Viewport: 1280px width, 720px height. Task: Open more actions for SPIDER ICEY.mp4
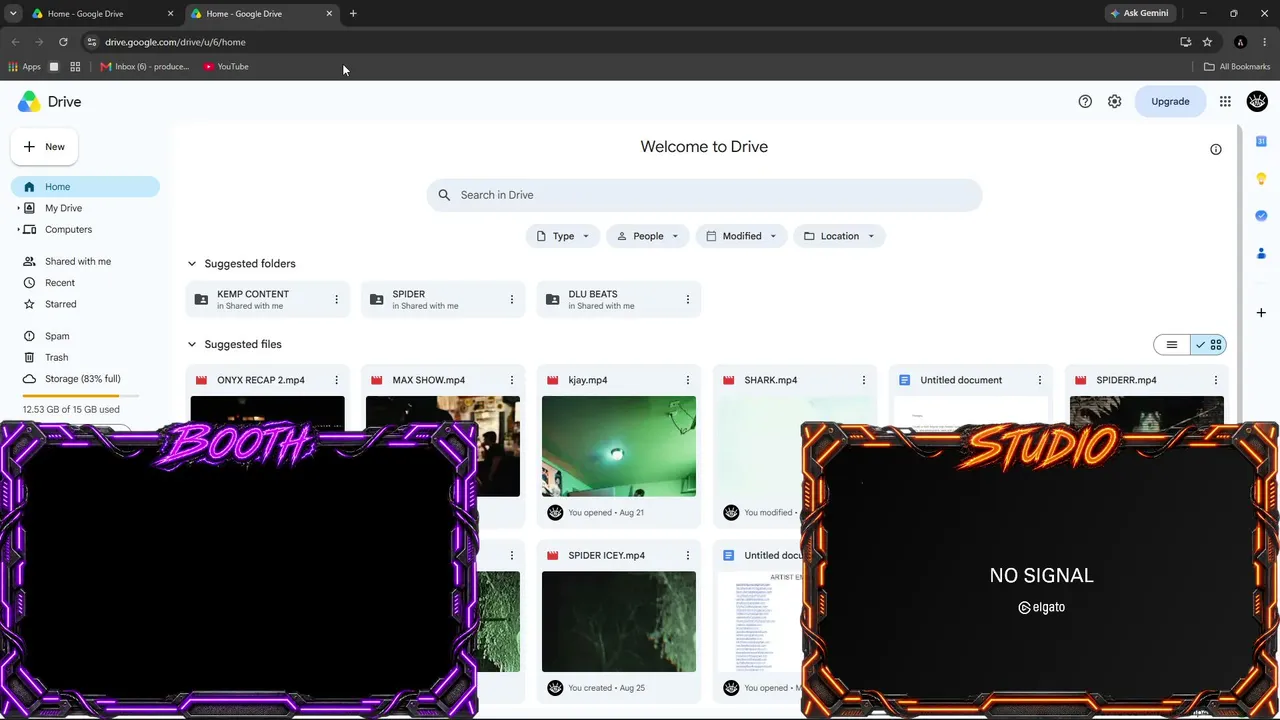[x=688, y=555]
